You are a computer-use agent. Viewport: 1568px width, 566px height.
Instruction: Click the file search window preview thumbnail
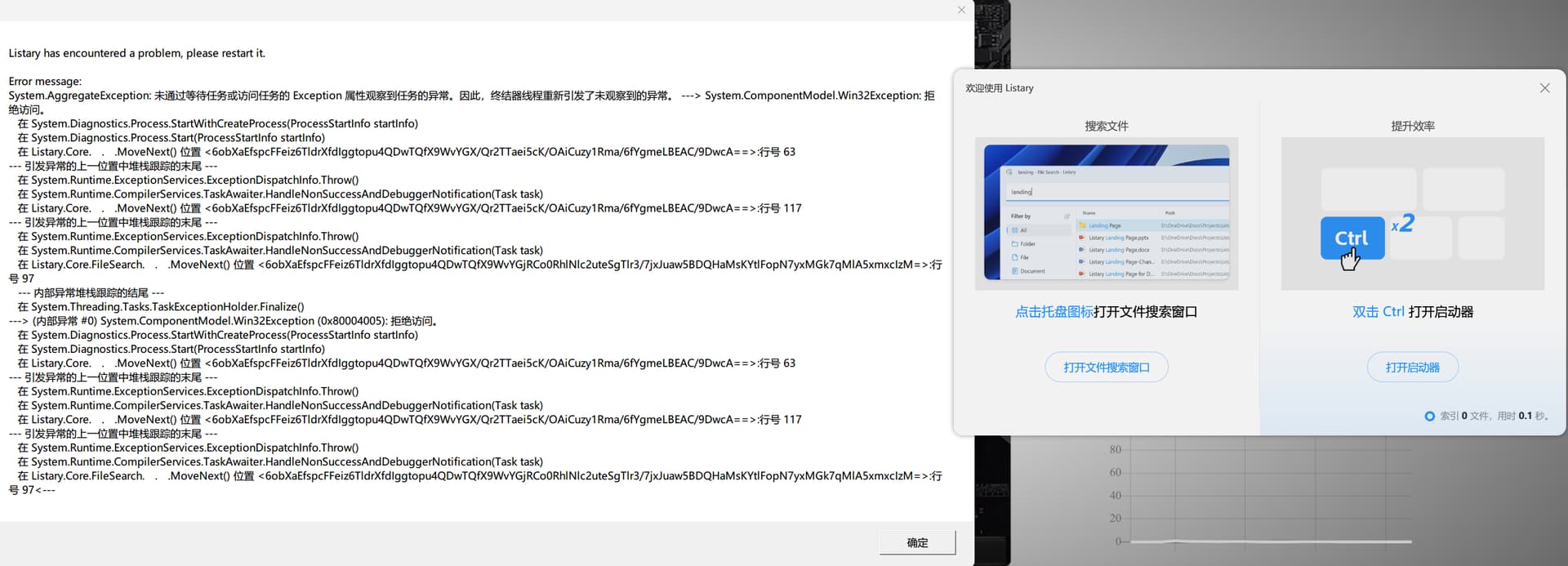tap(1107, 213)
